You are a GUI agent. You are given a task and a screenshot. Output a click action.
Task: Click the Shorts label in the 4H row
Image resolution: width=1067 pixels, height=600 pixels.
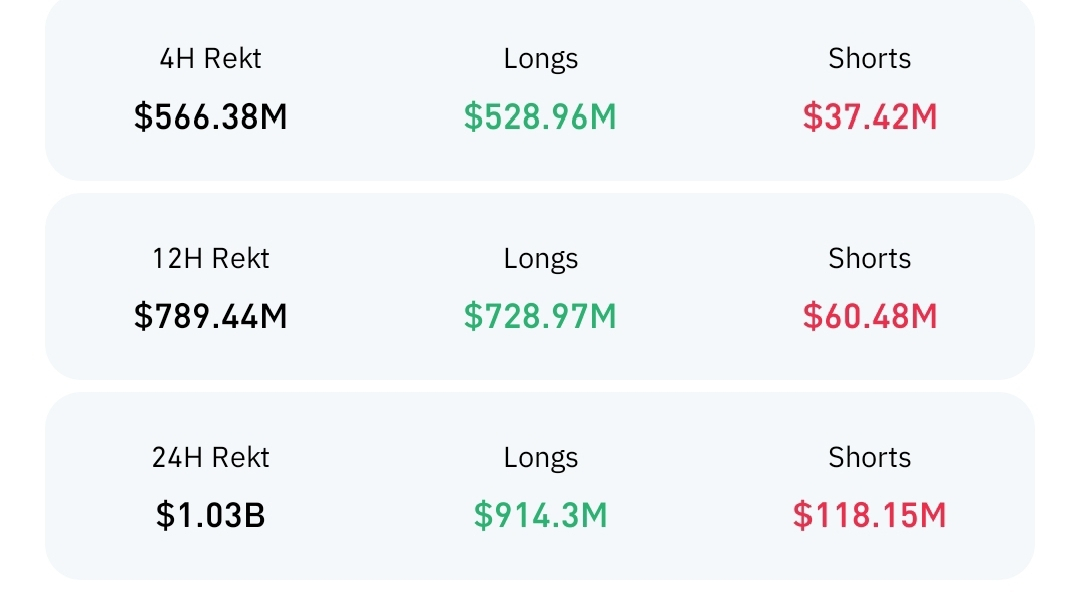point(869,59)
